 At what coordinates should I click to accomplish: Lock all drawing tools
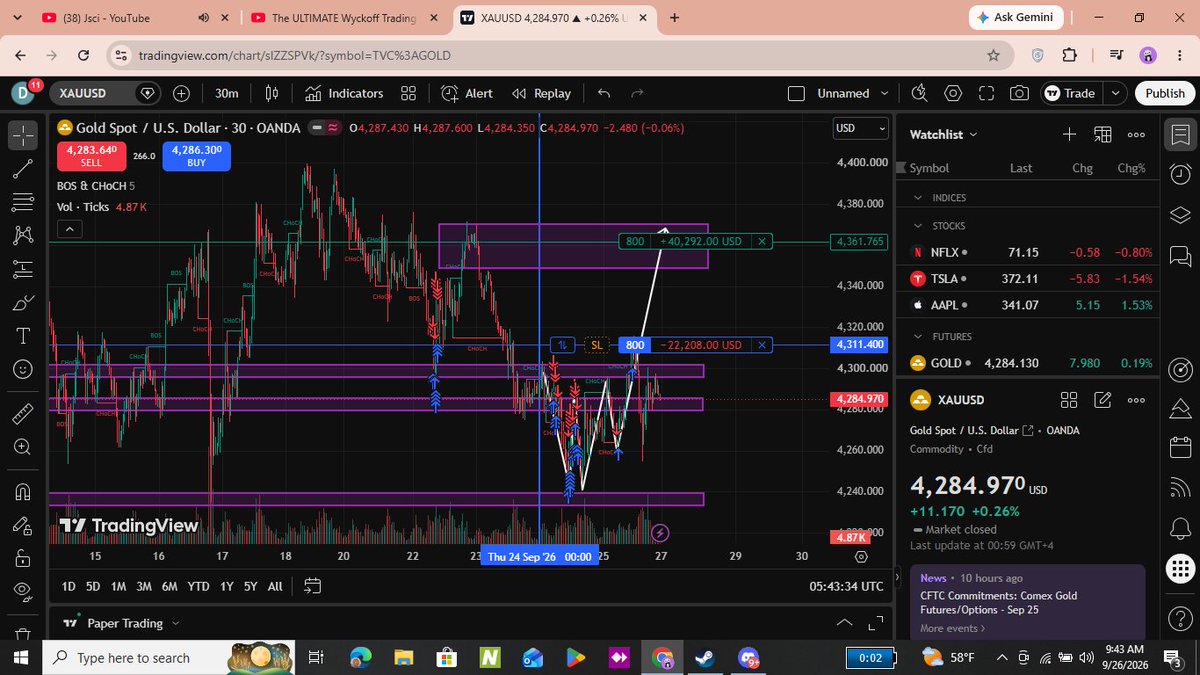pos(23,558)
